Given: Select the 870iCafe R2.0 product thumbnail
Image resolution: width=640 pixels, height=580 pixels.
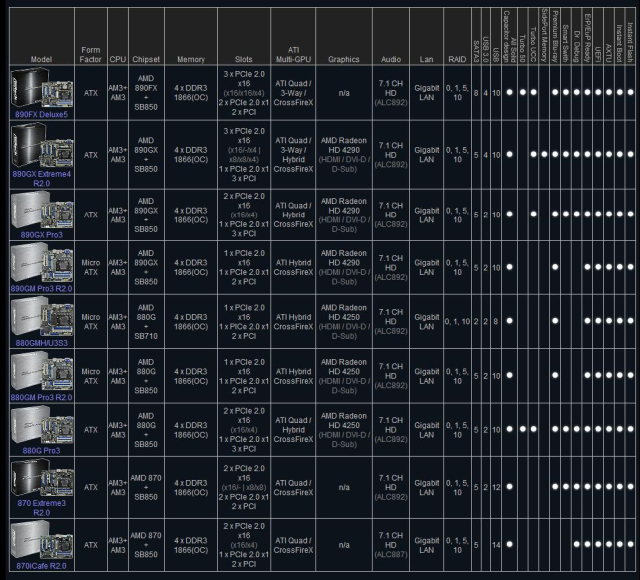Looking at the screenshot, I should pyautogui.click(x=40, y=543).
